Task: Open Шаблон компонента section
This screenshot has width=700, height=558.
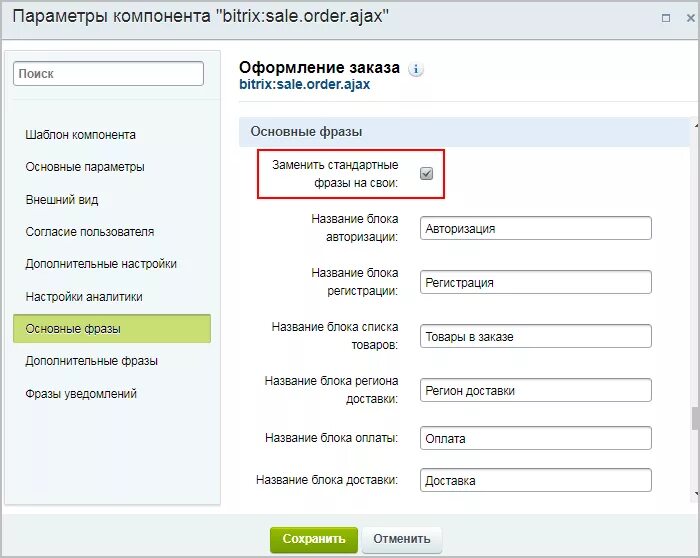Action: (80, 135)
